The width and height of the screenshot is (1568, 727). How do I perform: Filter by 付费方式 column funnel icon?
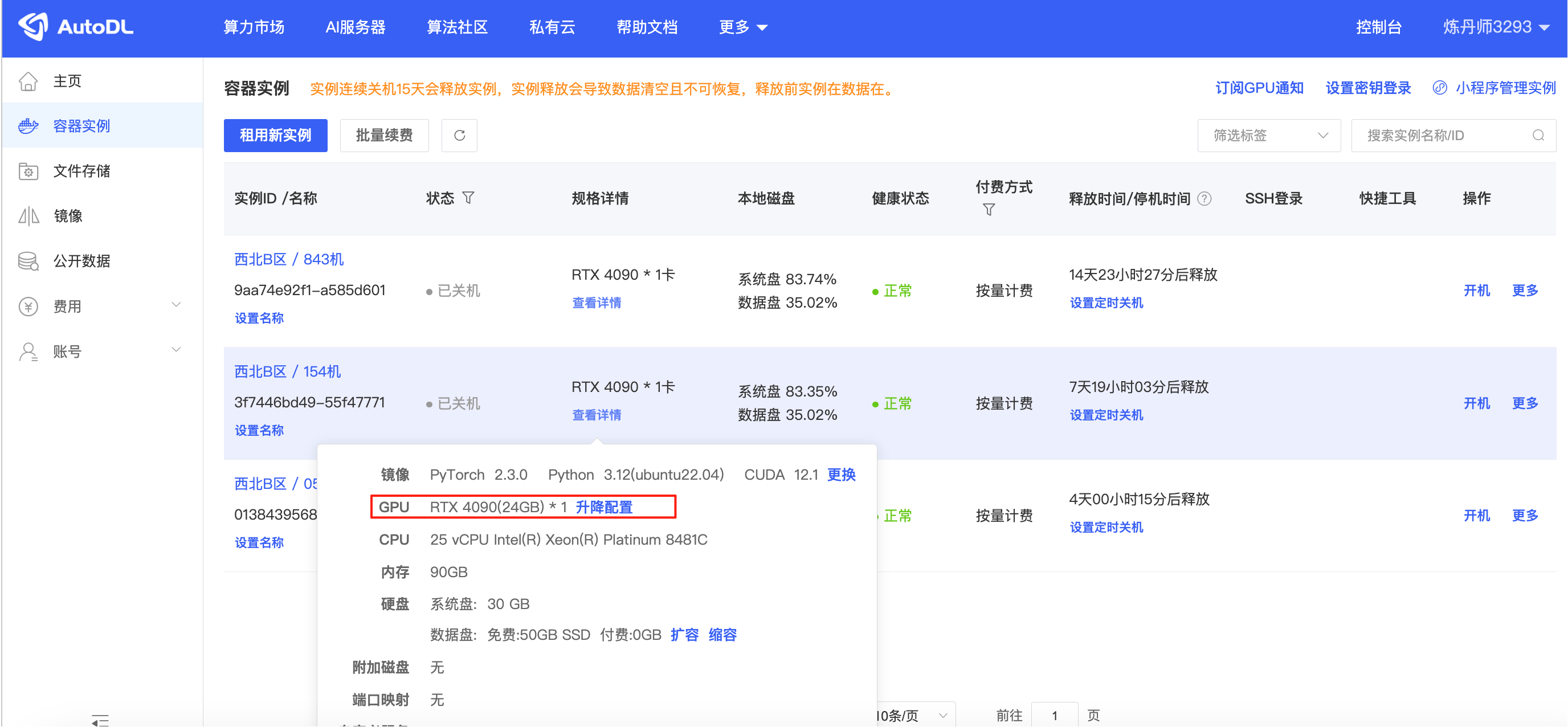989,210
